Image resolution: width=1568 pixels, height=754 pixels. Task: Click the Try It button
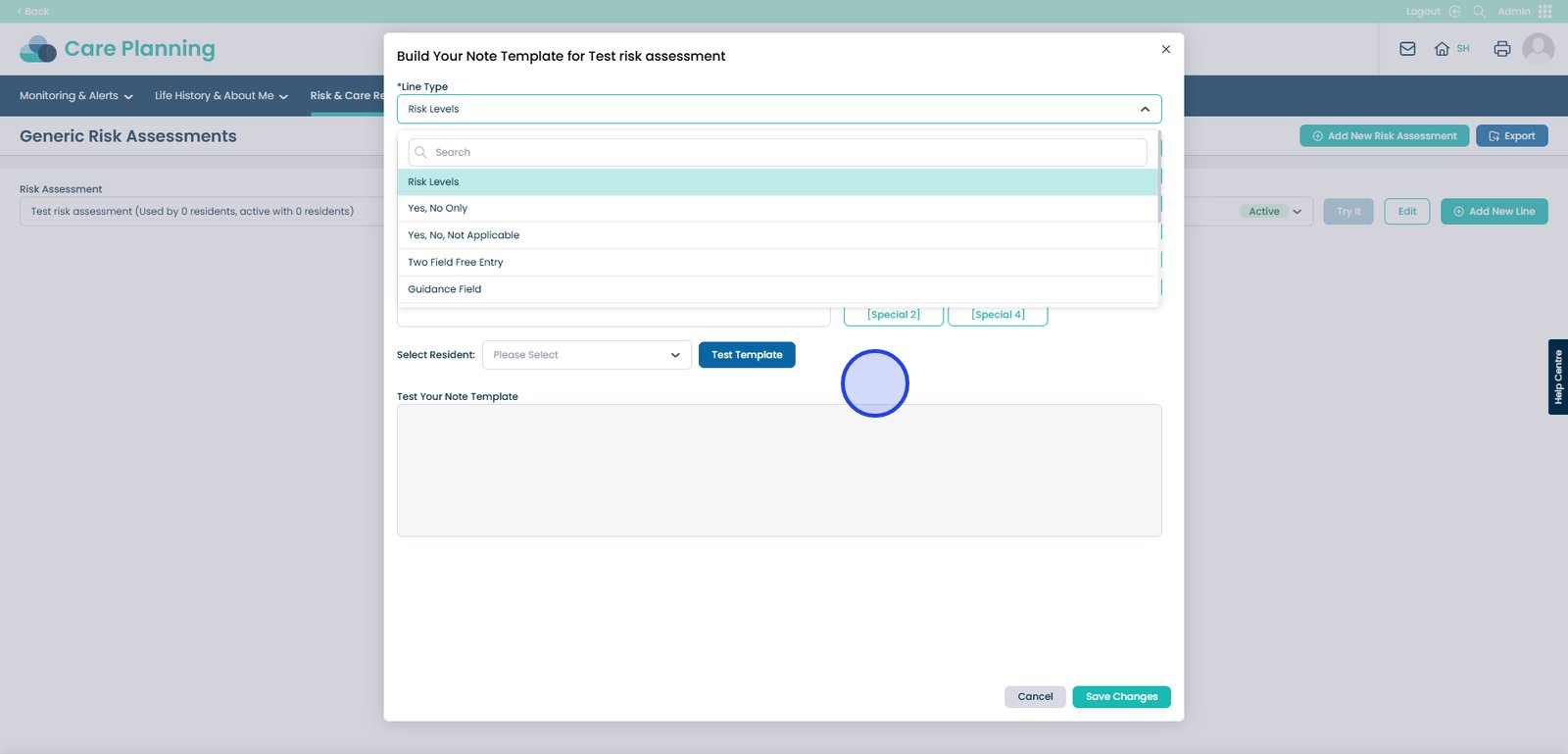[1348, 212]
